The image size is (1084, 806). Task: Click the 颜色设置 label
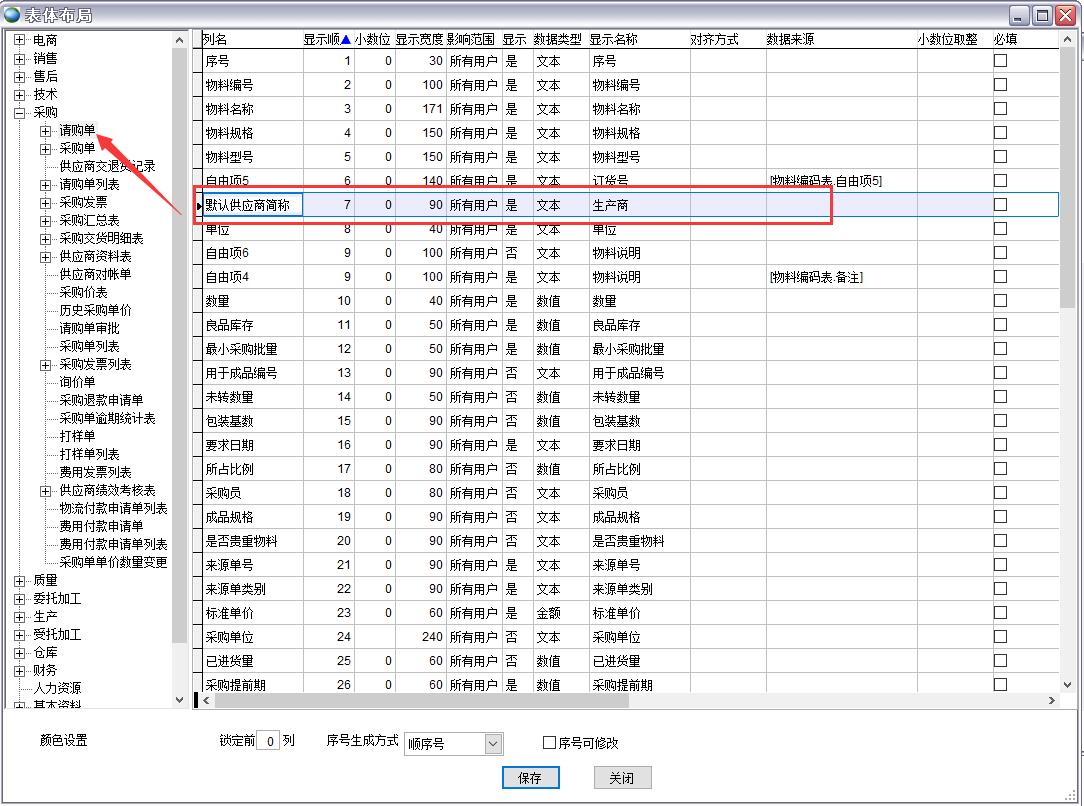[64, 741]
